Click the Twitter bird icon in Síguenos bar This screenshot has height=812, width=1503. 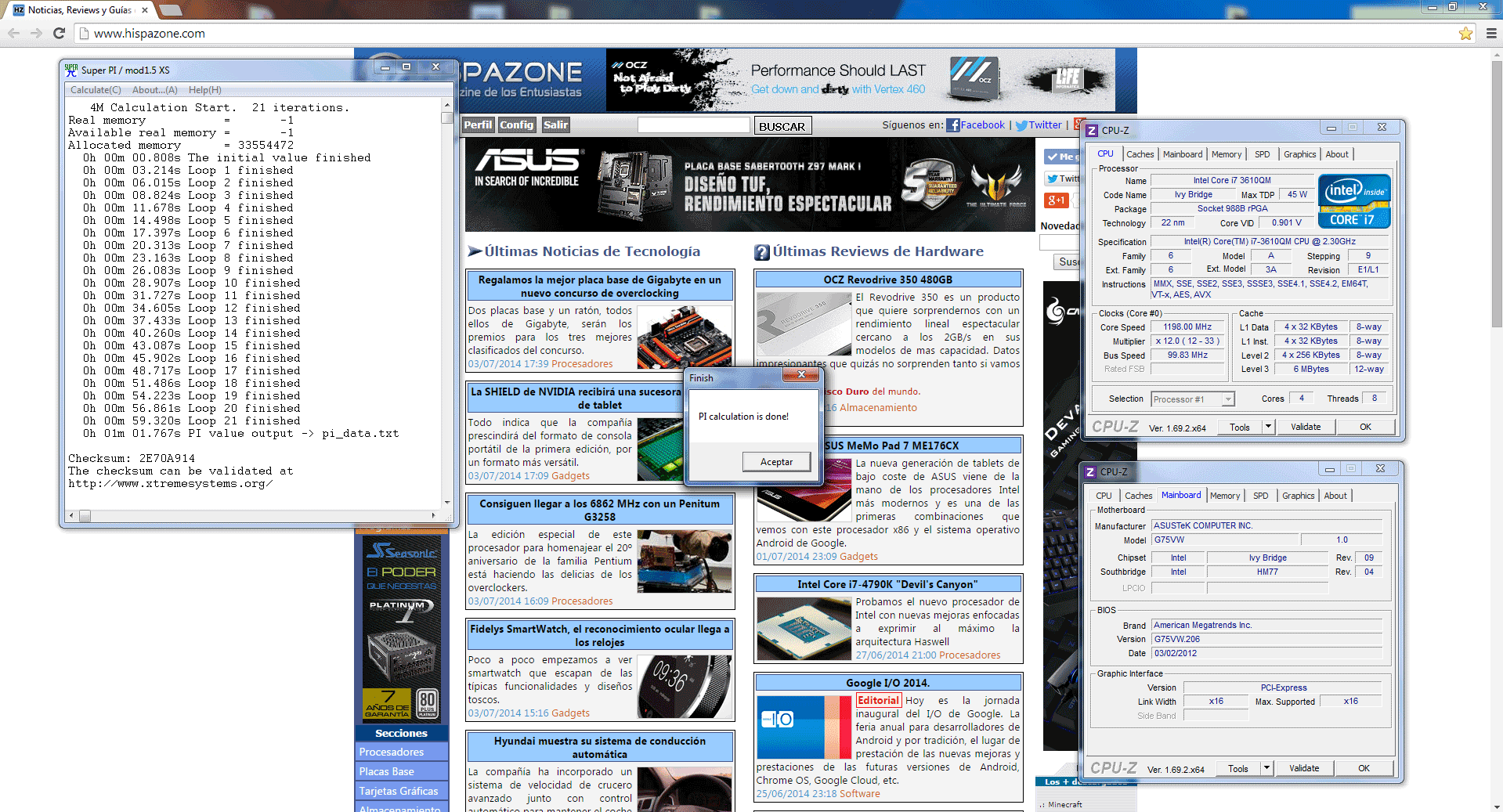(1021, 125)
